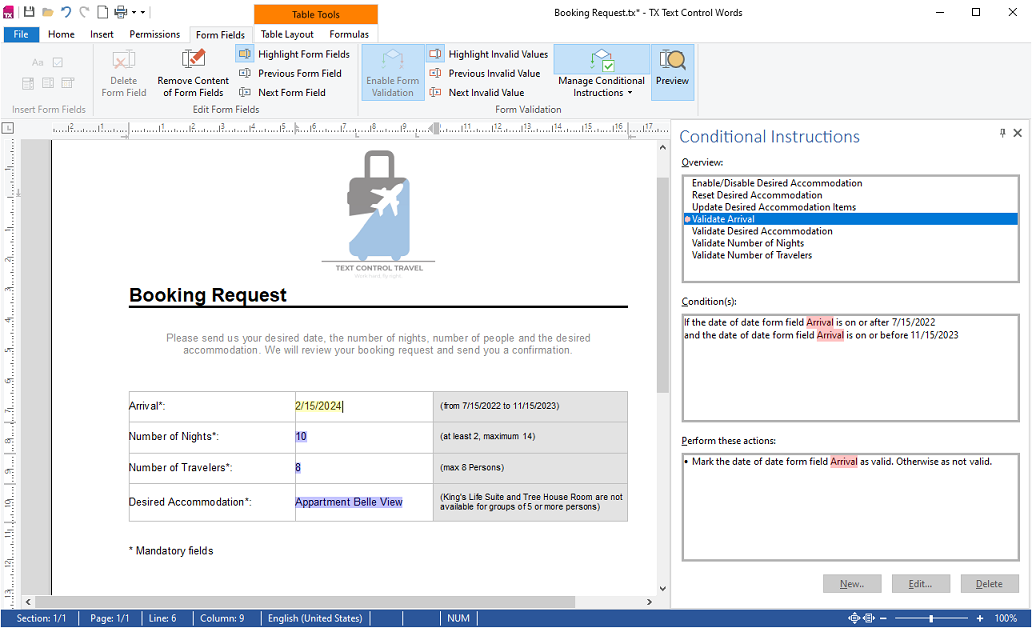This screenshot has height=628, width=1032.
Task: Toggle the Preview mode button
Action: pyautogui.click(x=672, y=72)
